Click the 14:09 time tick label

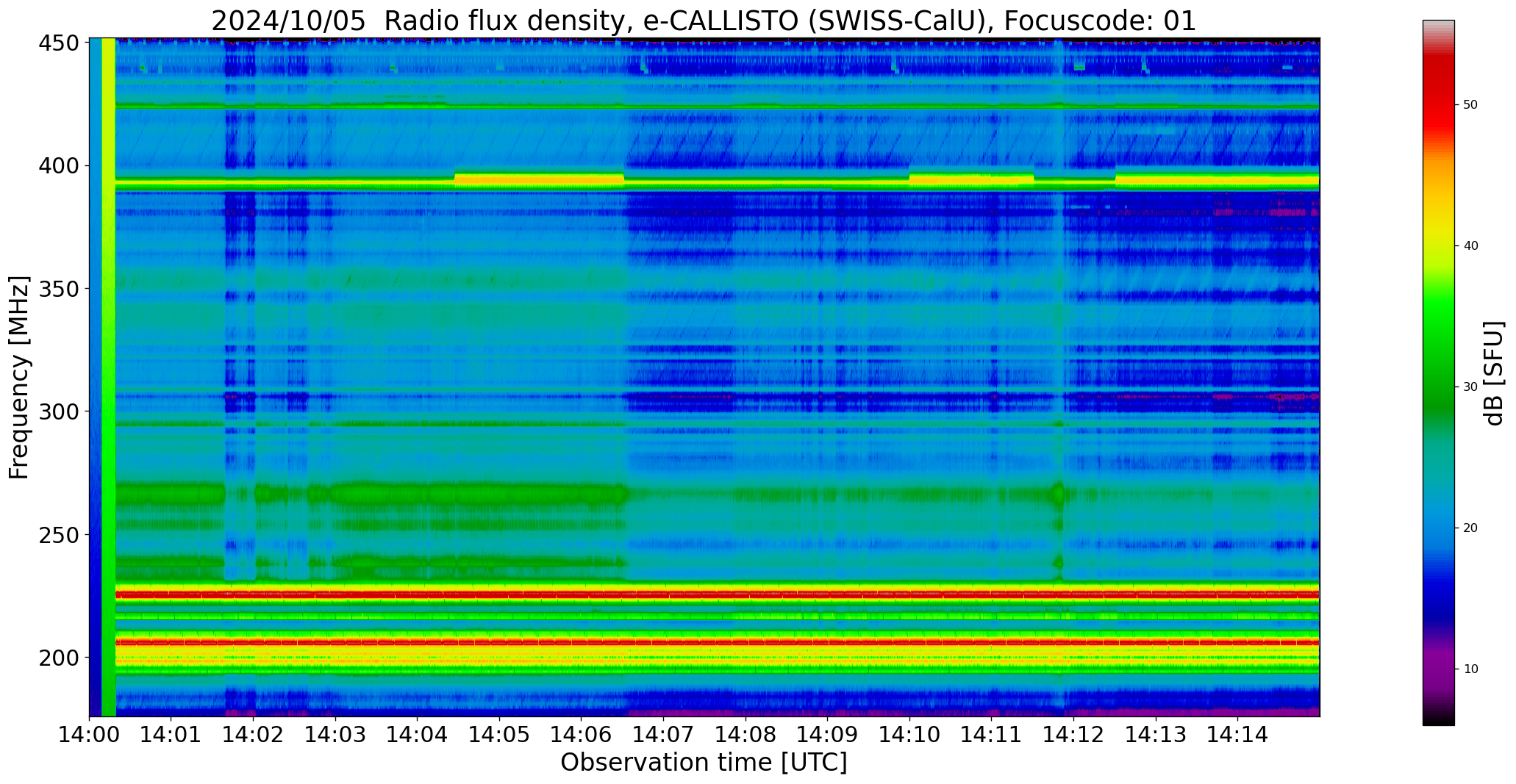(x=827, y=733)
